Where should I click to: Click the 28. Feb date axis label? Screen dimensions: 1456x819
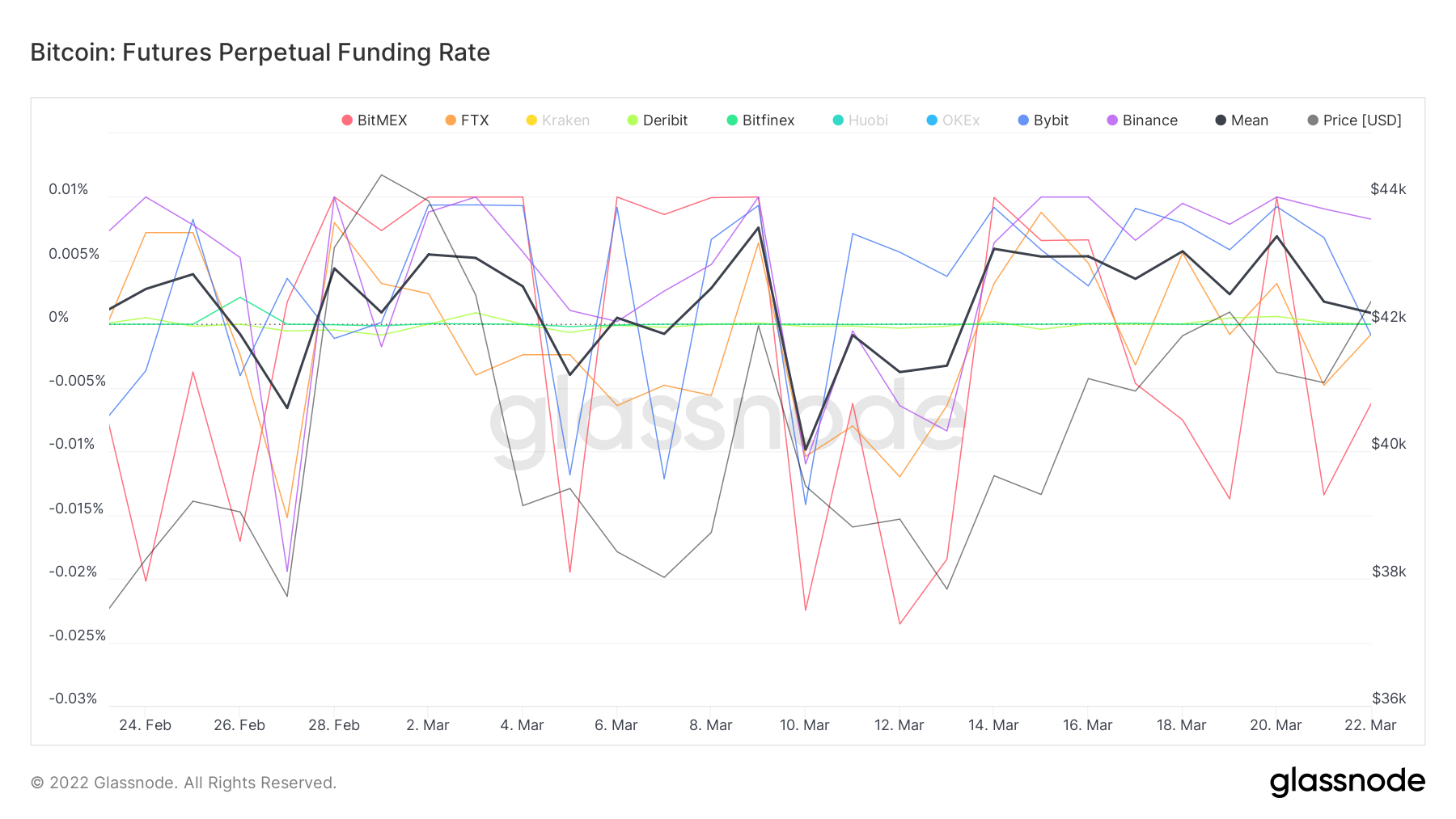coord(333,725)
